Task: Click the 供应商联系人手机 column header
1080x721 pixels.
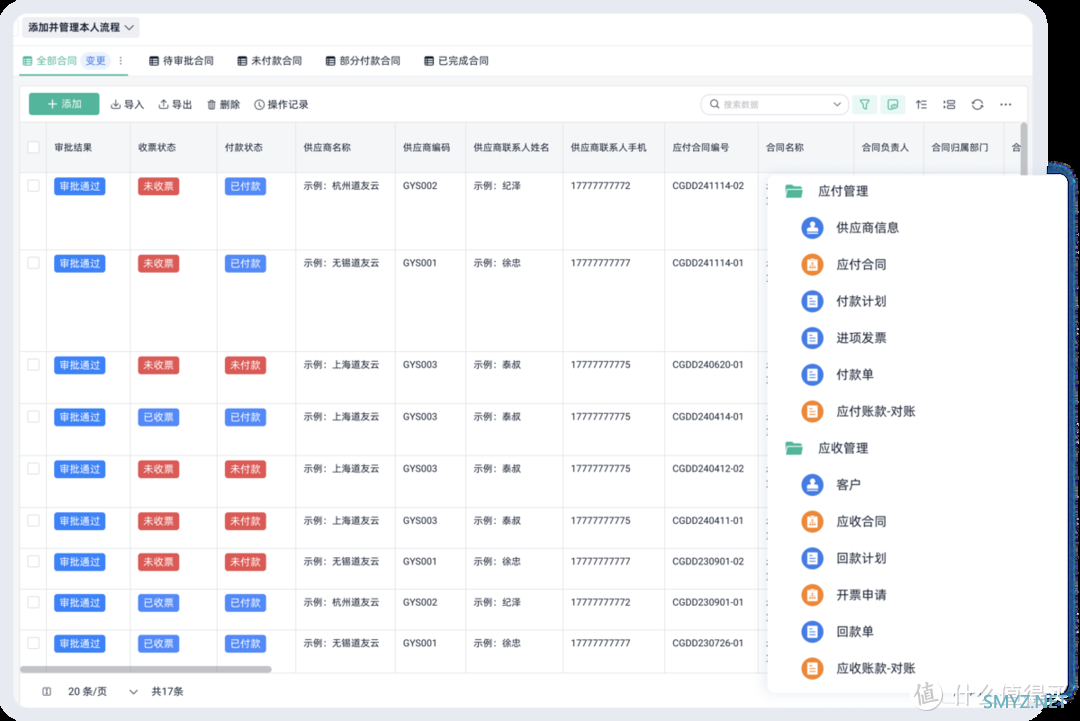Action: (x=609, y=147)
